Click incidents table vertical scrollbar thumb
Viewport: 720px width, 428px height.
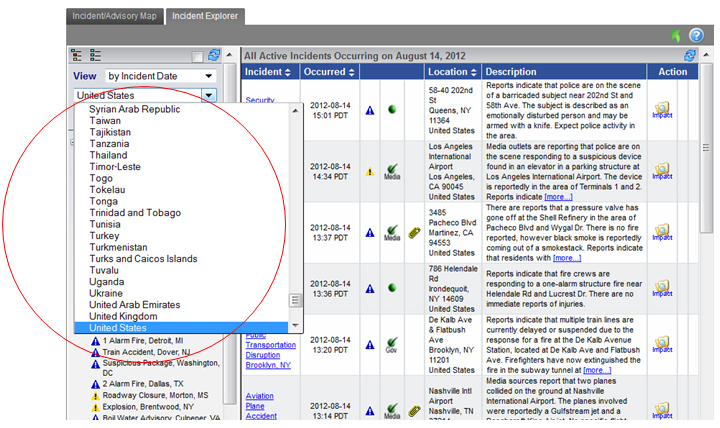[706, 148]
